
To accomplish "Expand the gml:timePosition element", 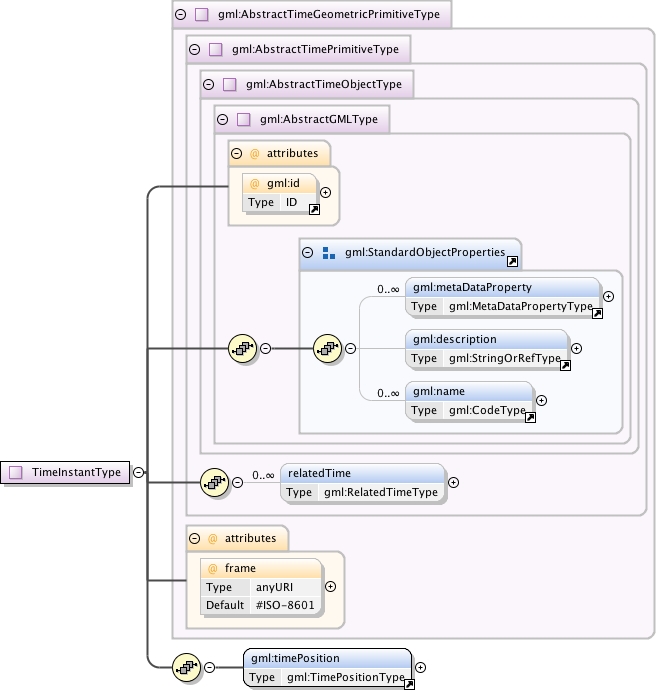I will [420, 667].
